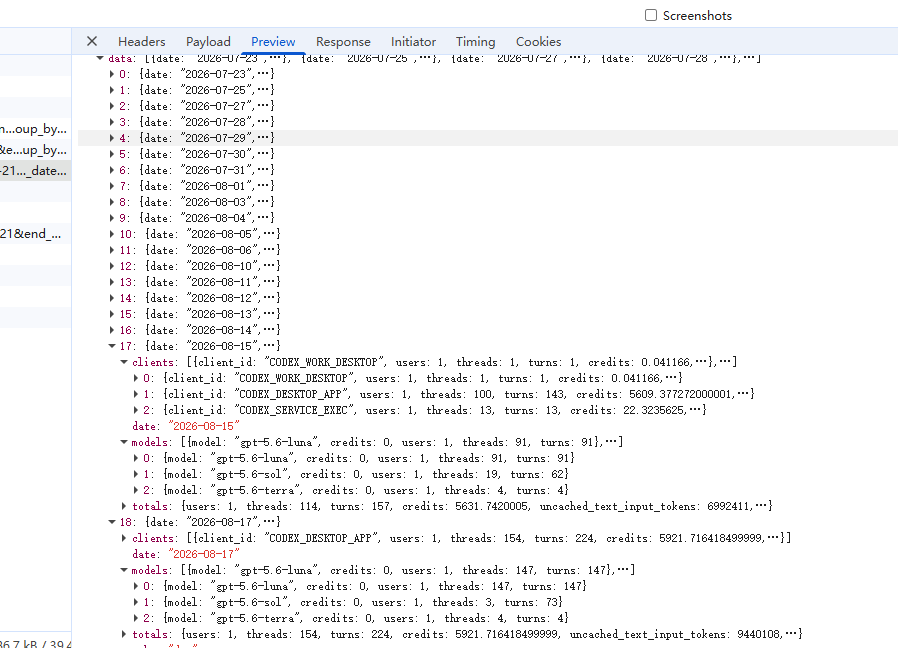
Task: Select the Preview tab
Action: tap(273, 42)
